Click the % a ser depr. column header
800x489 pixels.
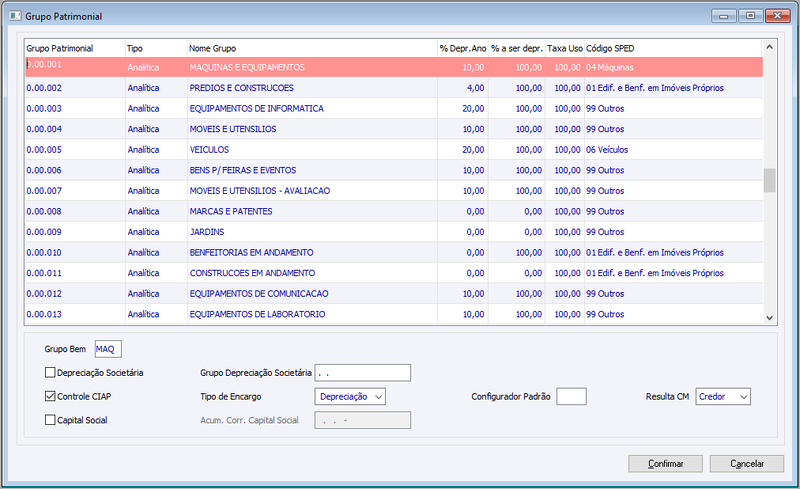(516, 48)
